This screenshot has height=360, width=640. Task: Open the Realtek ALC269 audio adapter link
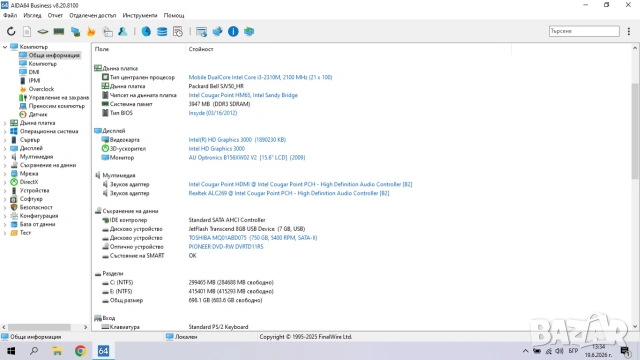click(289, 193)
